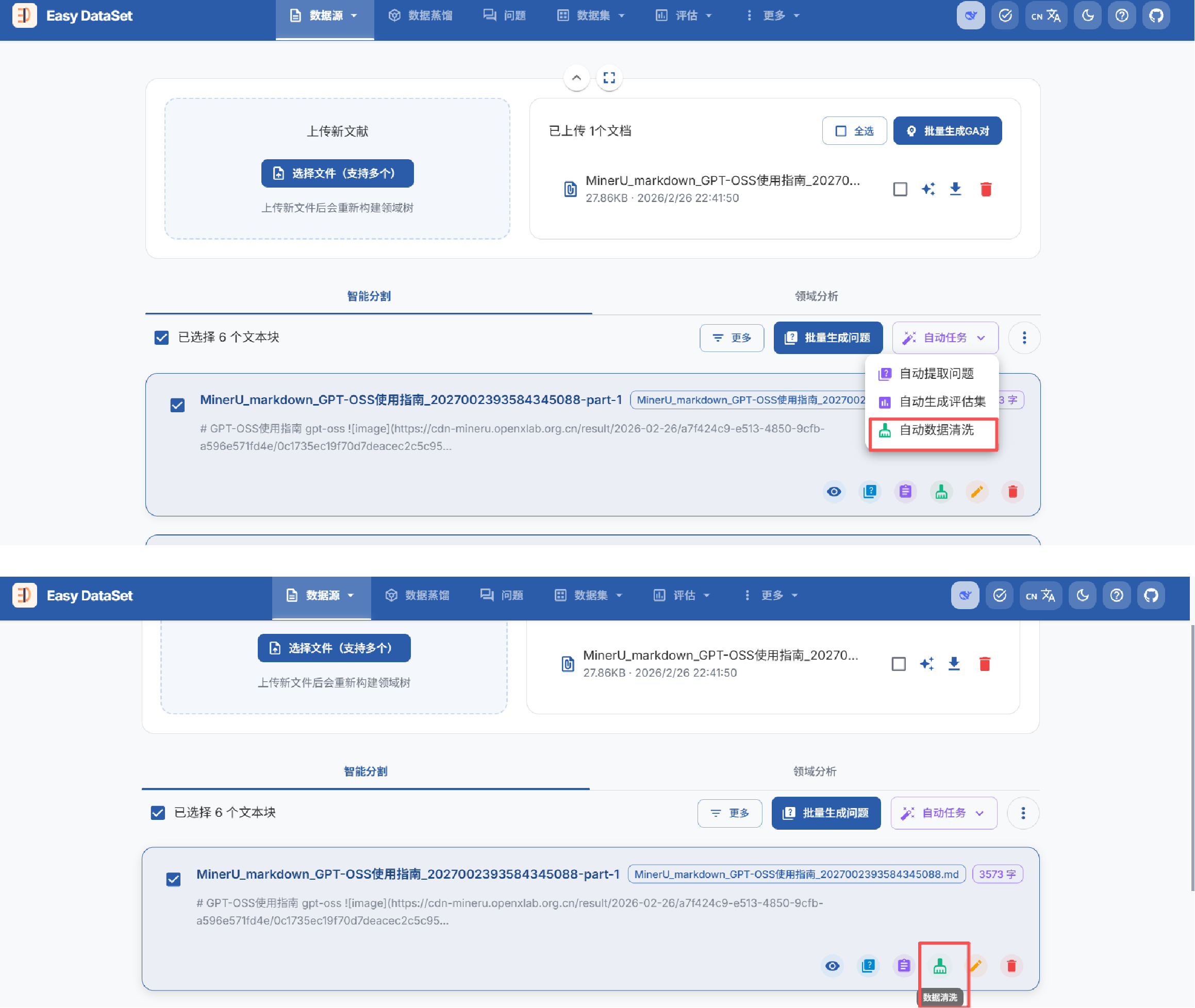
Task: Click the orange pencil edit icon on chunk
Action: pos(977,492)
